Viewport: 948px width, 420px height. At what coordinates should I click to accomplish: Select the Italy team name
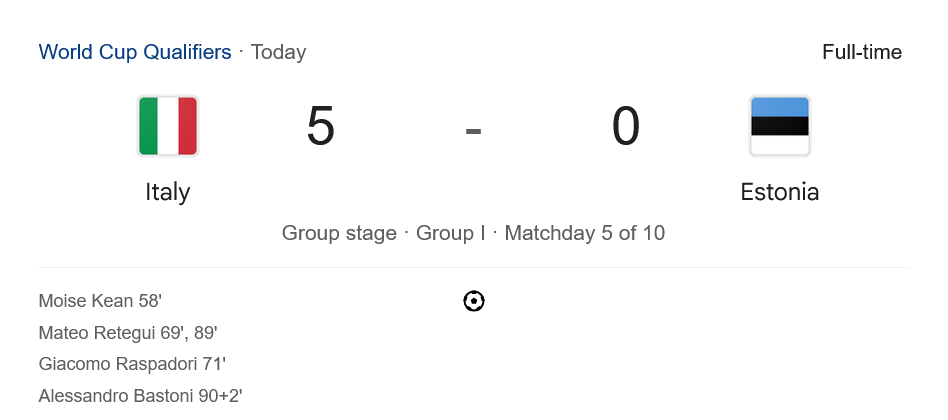tap(168, 192)
